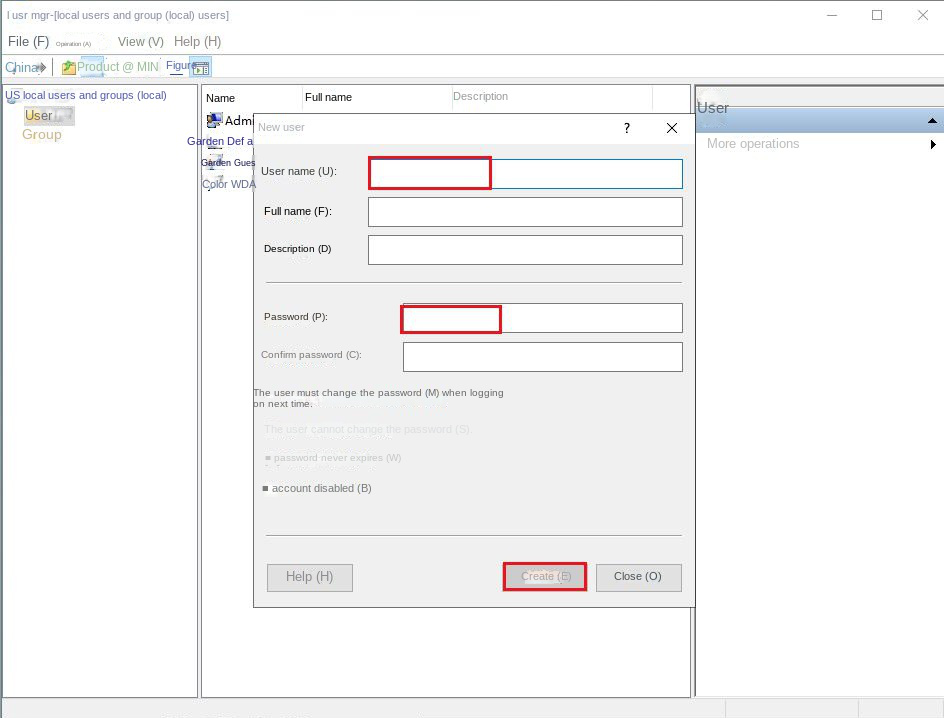Click the question mark help icon in New user dialog

(627, 128)
